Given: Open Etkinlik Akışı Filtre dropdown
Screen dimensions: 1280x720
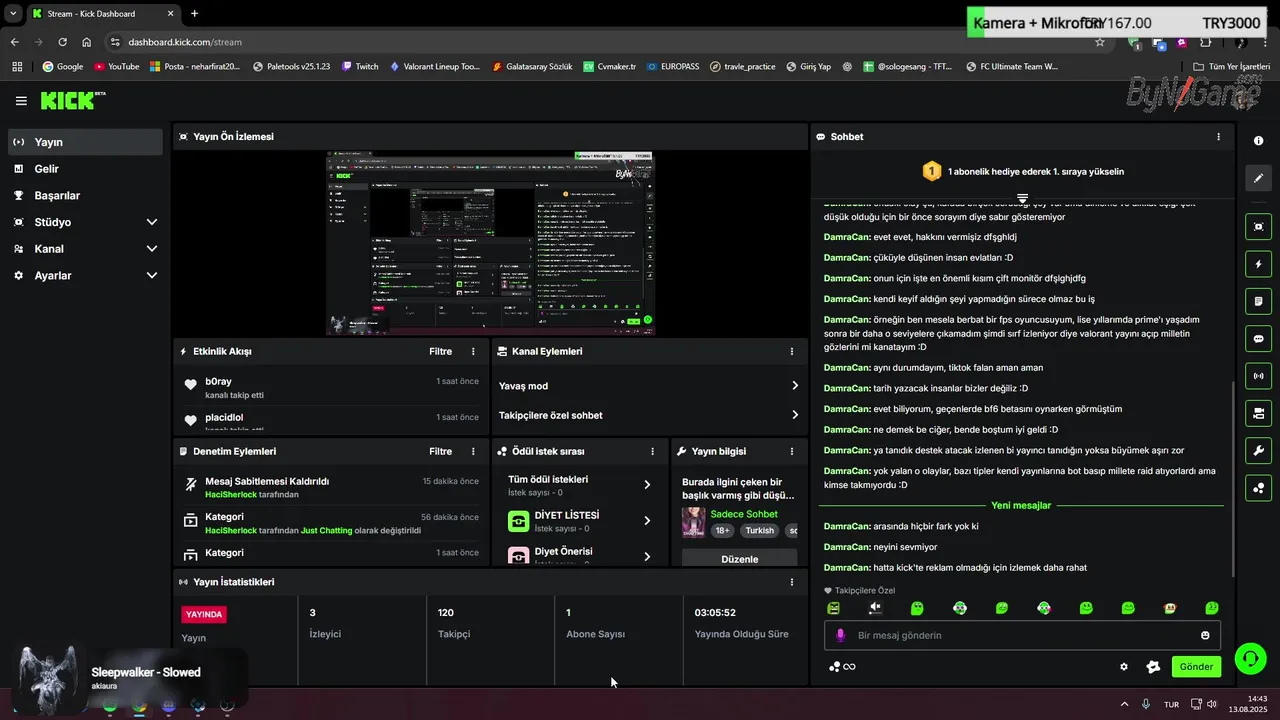Looking at the screenshot, I should click(440, 351).
